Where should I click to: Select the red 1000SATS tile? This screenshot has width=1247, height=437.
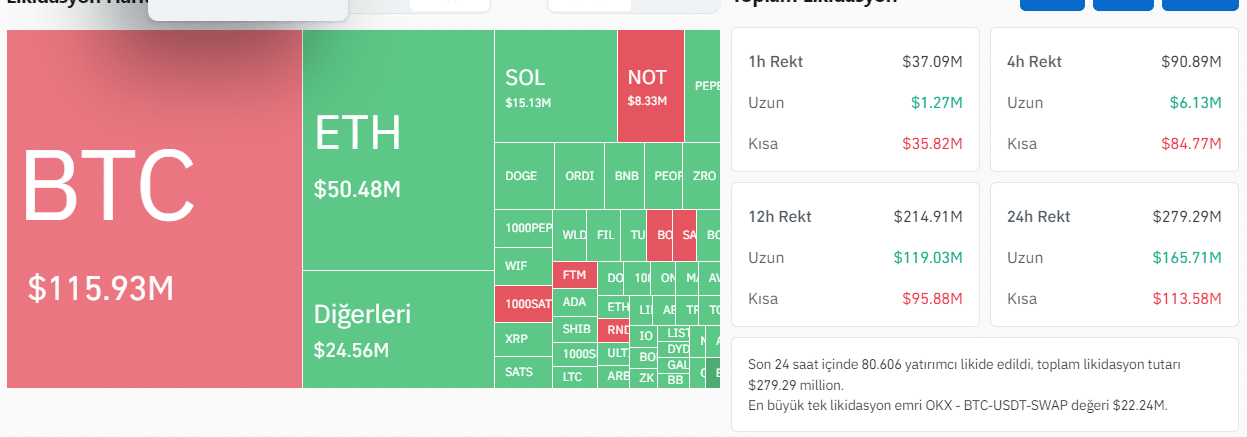click(522, 304)
